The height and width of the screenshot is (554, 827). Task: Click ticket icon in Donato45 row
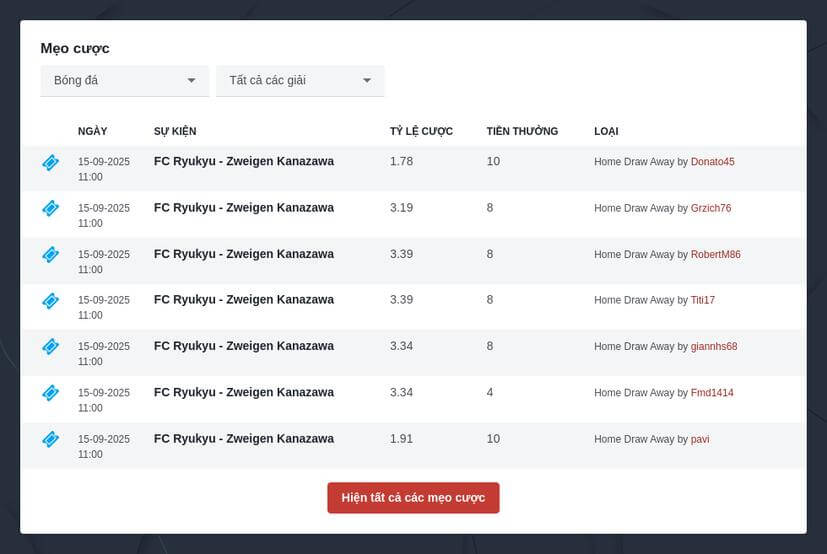pyautogui.click(x=51, y=163)
